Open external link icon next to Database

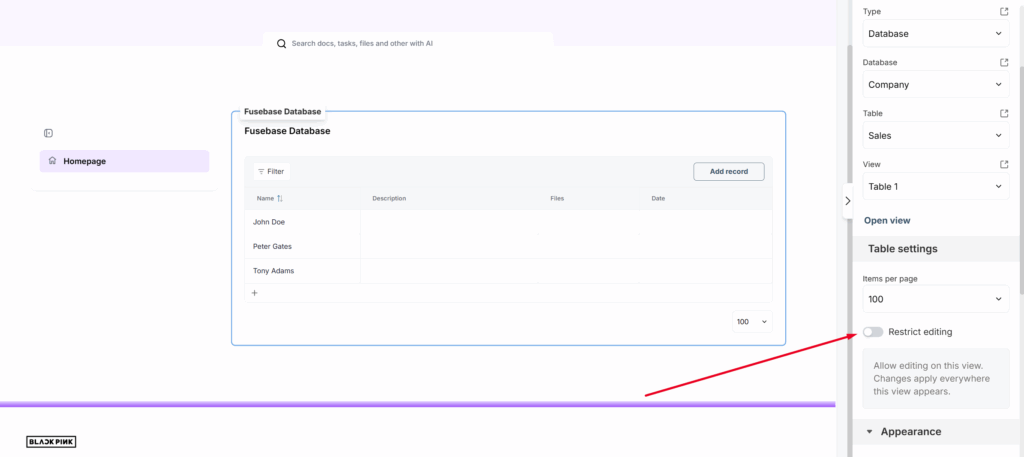pos(1004,62)
